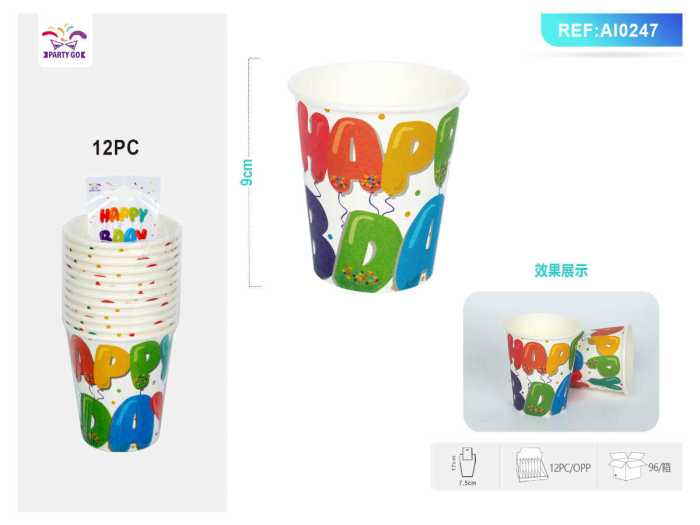Click the 效果展示 heading

[x=561, y=271]
